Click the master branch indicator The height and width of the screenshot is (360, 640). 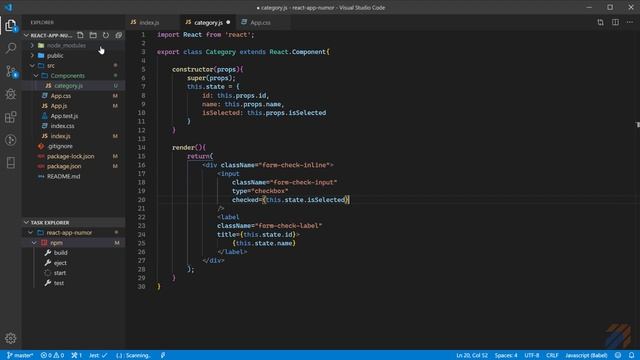[x=20, y=356]
